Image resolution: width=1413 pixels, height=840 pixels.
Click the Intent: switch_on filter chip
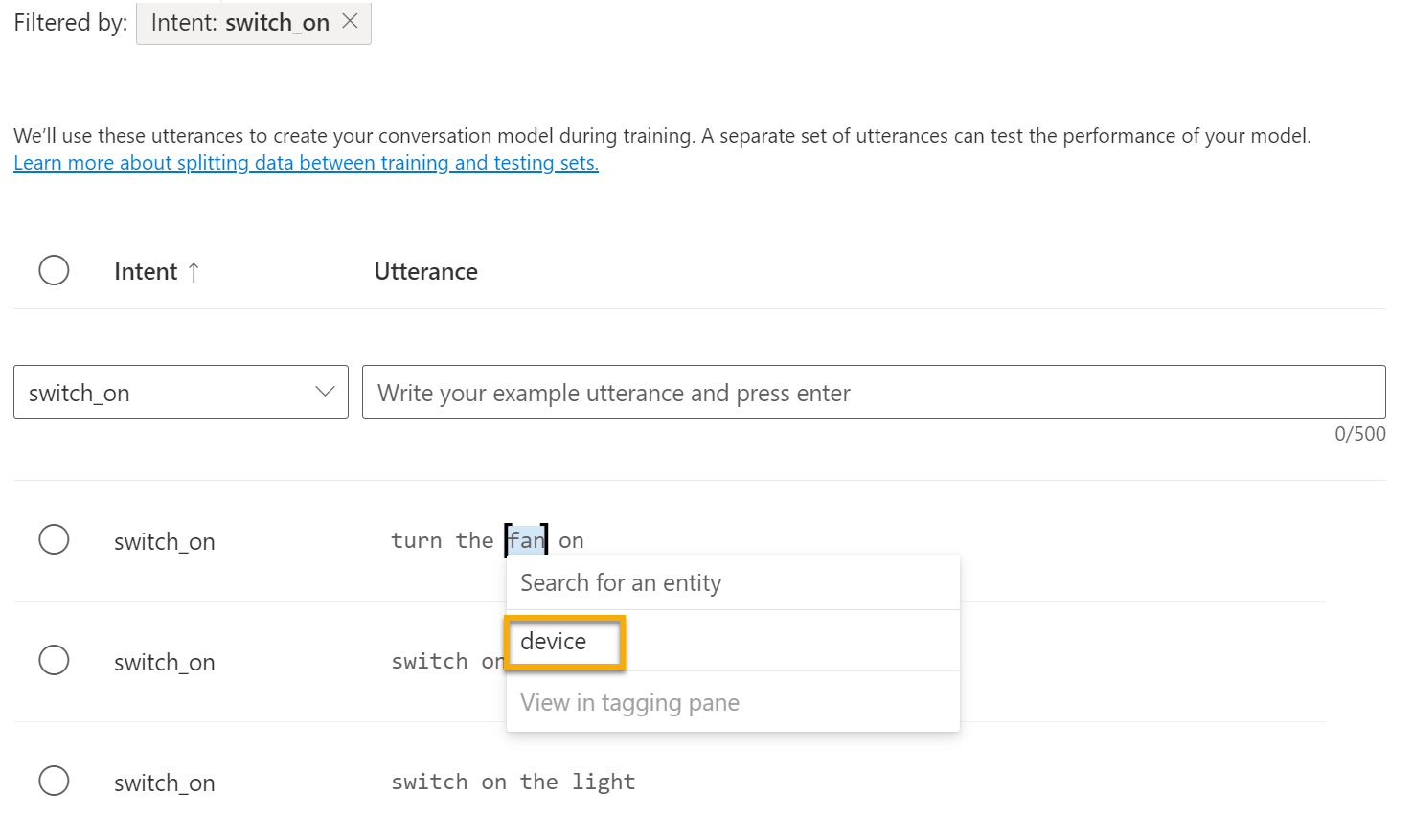(239, 23)
